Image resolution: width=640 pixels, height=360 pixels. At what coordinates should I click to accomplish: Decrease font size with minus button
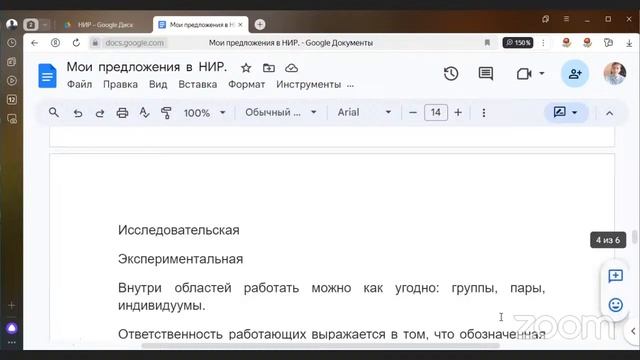pos(413,113)
